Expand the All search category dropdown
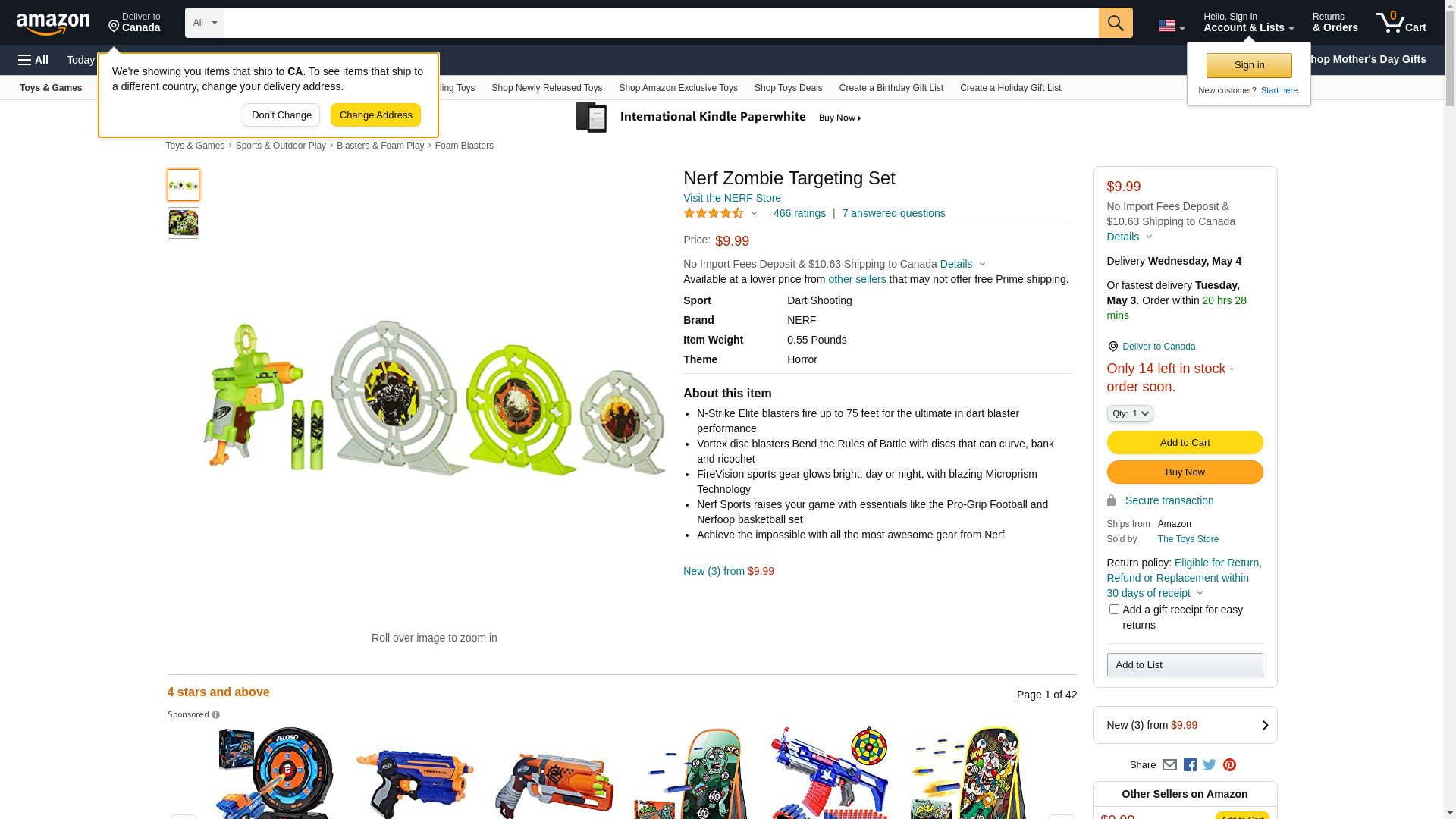 (x=205, y=23)
